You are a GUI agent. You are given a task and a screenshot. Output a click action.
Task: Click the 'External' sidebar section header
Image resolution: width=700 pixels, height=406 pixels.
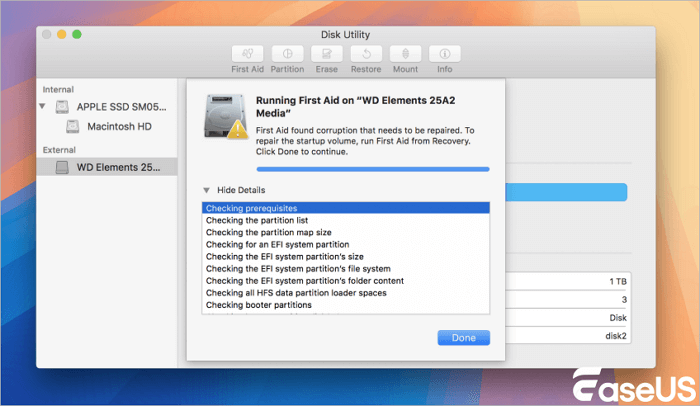point(59,150)
